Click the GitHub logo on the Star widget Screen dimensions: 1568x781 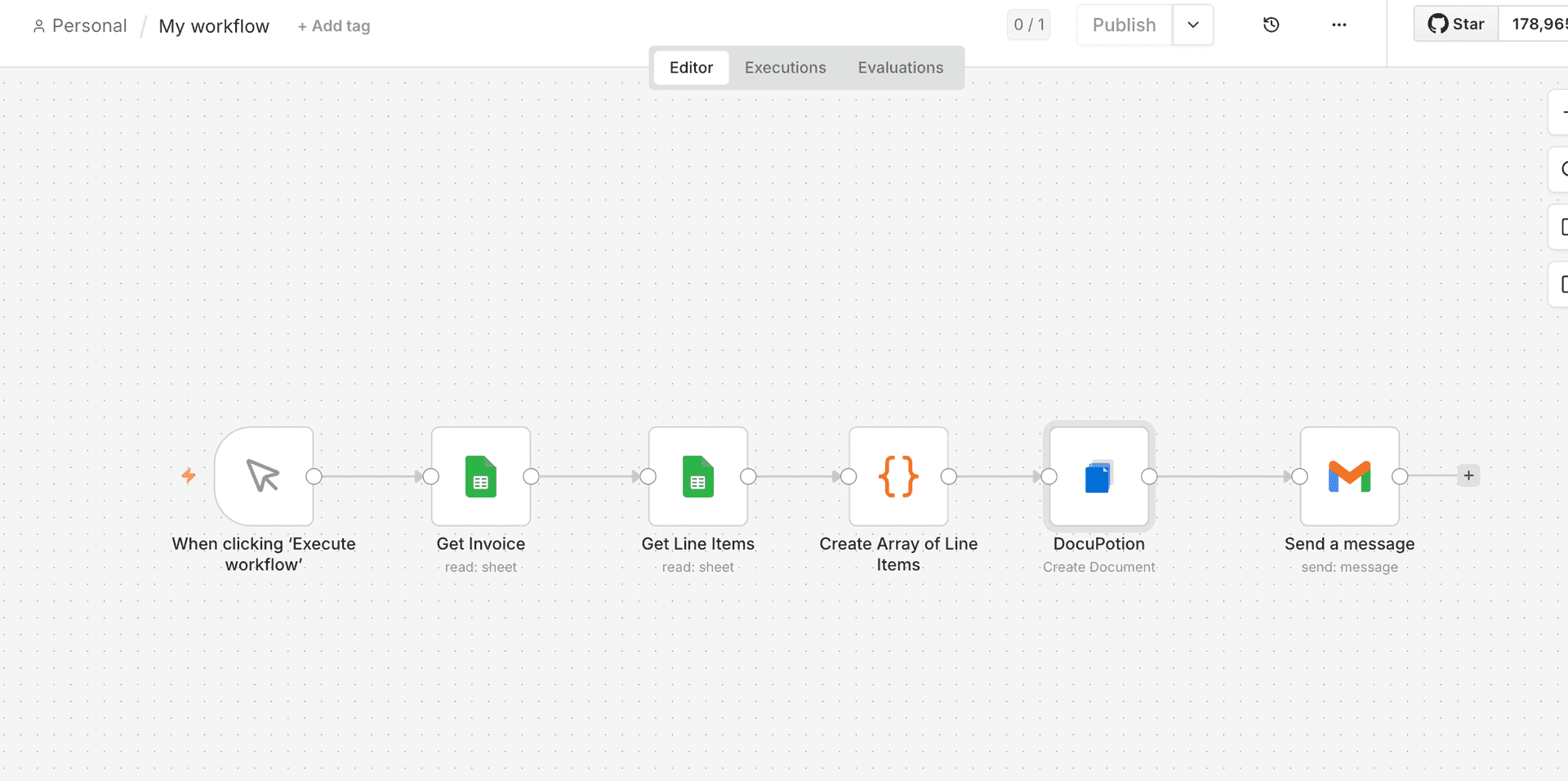tap(1437, 24)
